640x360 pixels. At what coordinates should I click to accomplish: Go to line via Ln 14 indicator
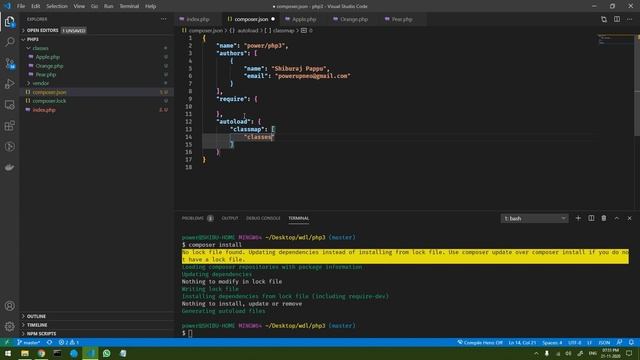[522, 342]
